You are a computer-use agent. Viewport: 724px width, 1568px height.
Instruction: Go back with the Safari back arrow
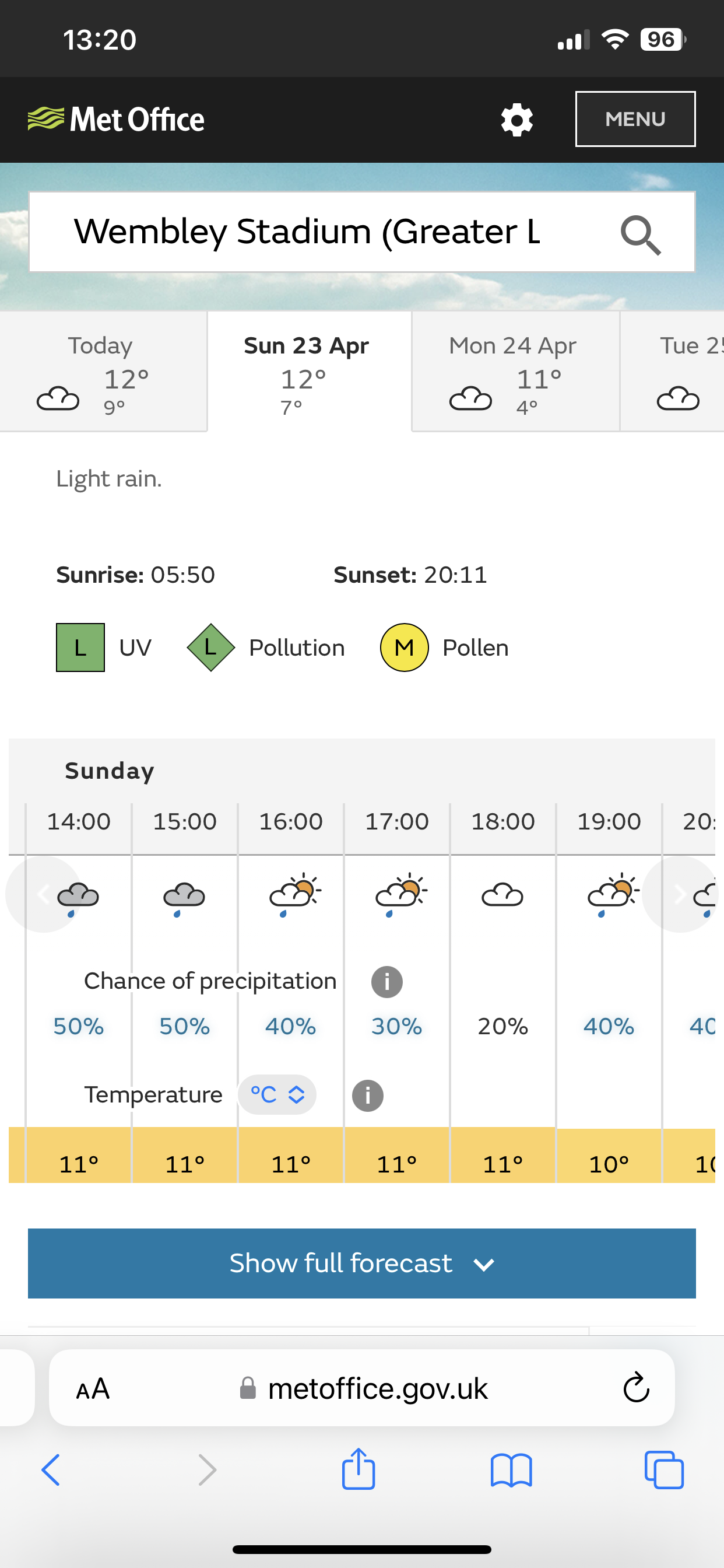pos(51,1470)
